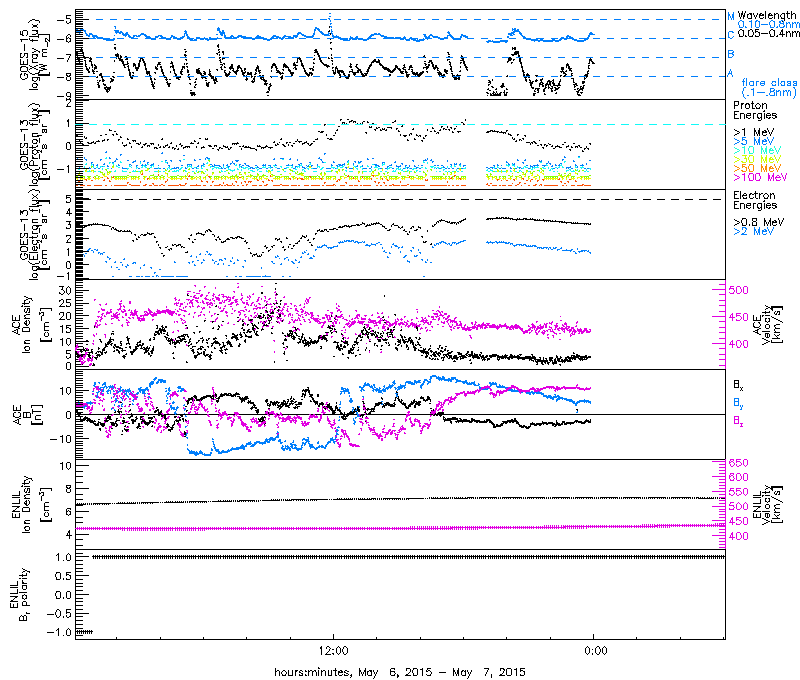Viewport: 800px width, 680px height.
Task: Click the 'A' flare class marker
Action: point(731,73)
